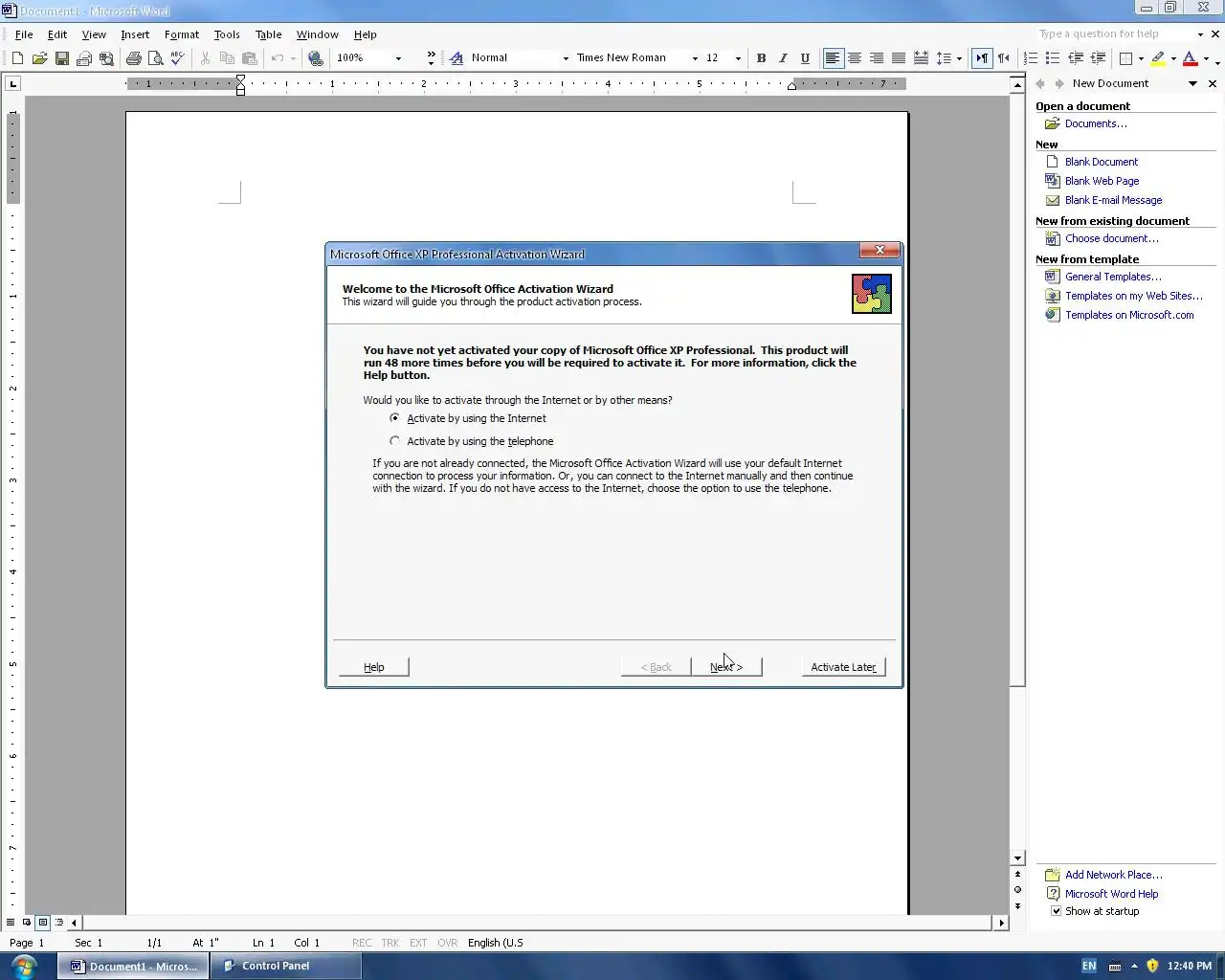
Task: Click the Save floppy disk icon
Action: coord(61,58)
